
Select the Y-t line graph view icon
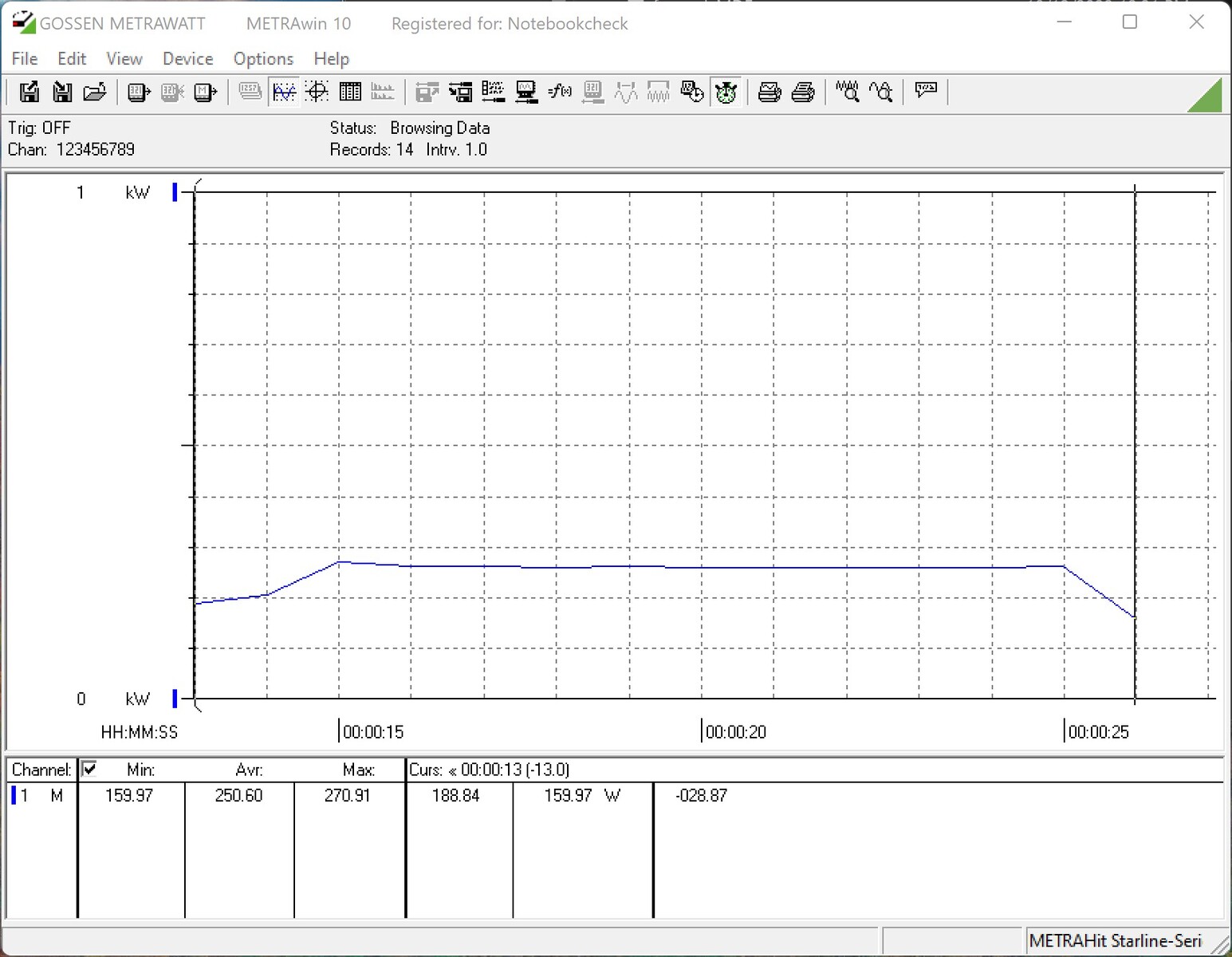[284, 93]
